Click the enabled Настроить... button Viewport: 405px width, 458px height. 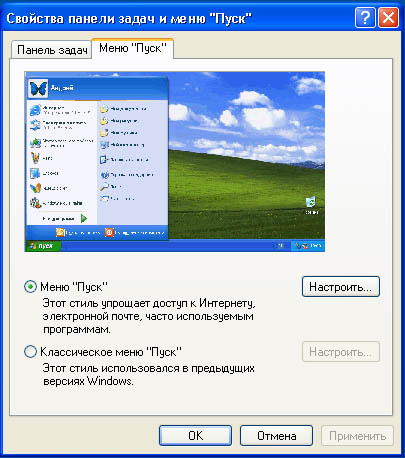click(341, 287)
